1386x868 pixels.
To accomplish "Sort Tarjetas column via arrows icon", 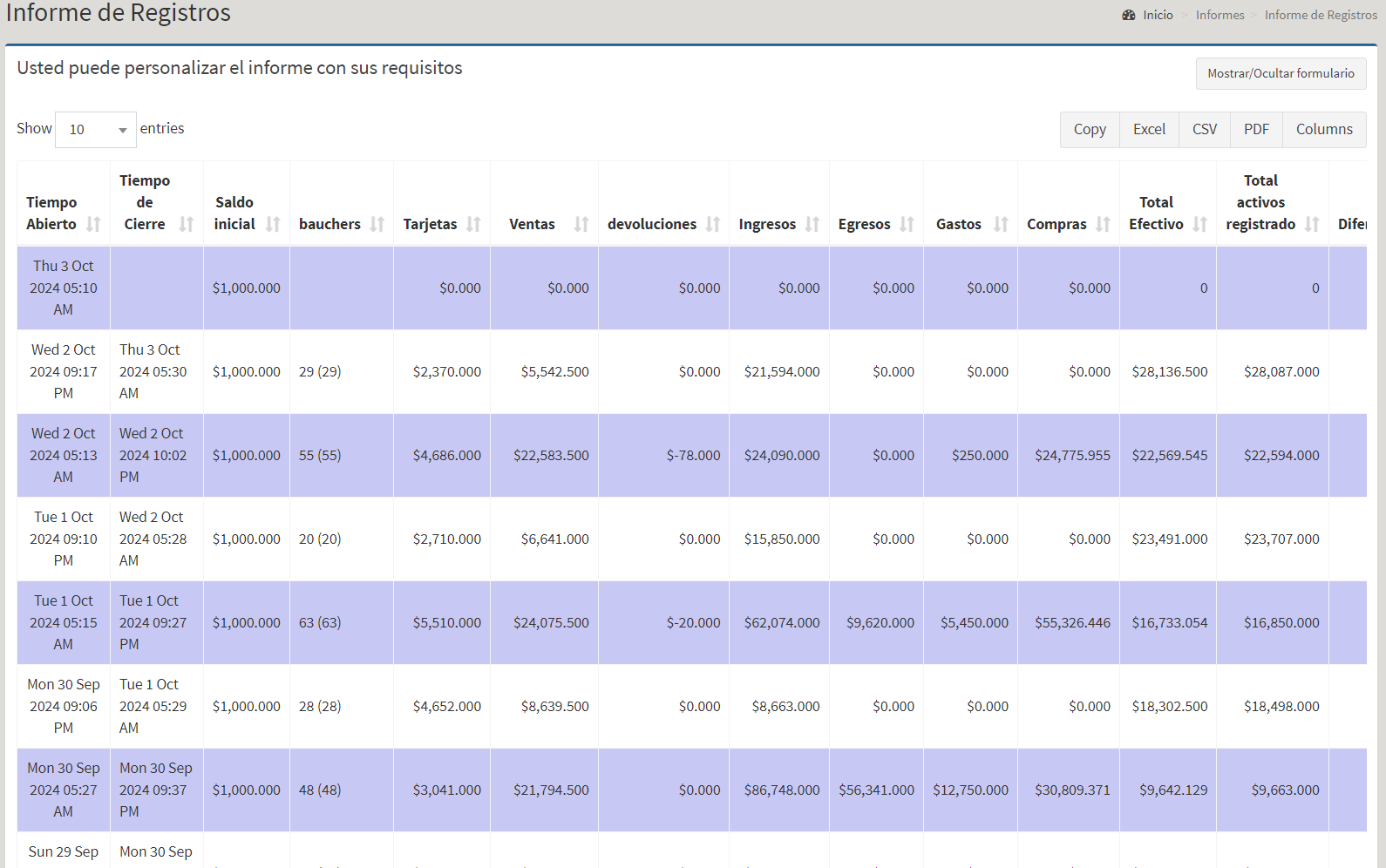I will (473, 224).
